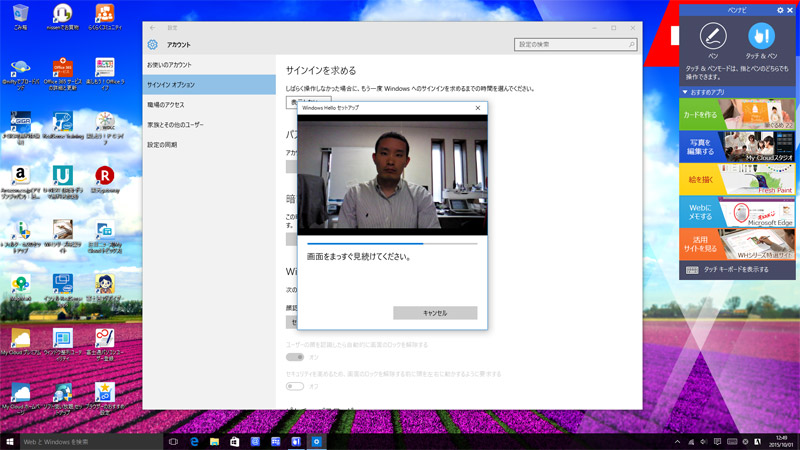
Task: Click the Windows Hello setup progress bar
Action: tap(391, 242)
